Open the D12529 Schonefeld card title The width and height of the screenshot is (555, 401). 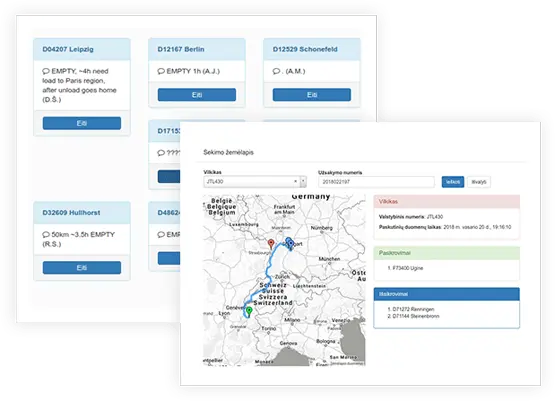pyautogui.click(x=305, y=49)
